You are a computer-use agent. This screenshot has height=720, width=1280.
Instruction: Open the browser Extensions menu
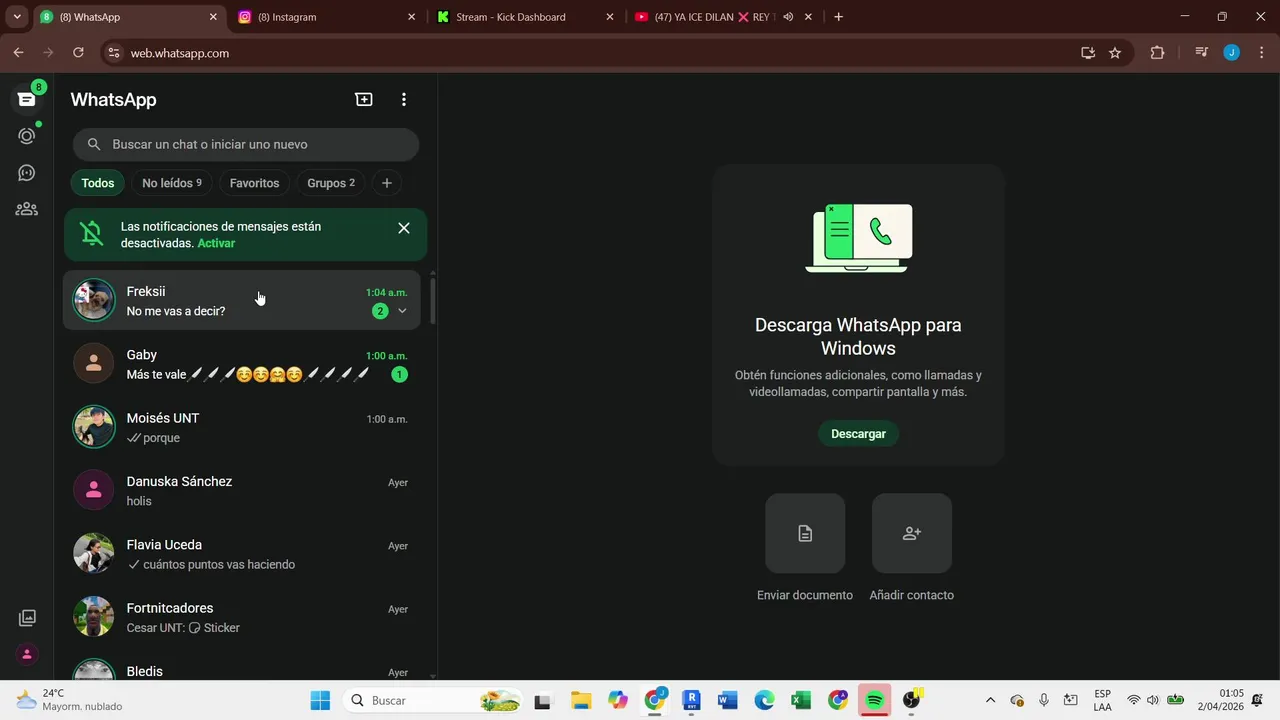pyautogui.click(x=1157, y=53)
